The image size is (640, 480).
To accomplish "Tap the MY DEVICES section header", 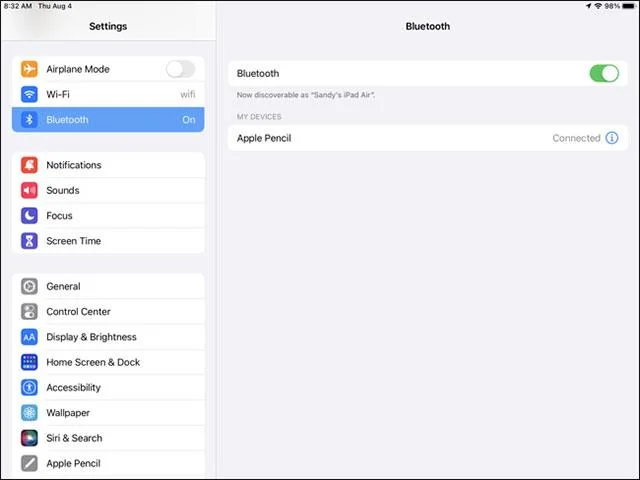I will point(259,117).
